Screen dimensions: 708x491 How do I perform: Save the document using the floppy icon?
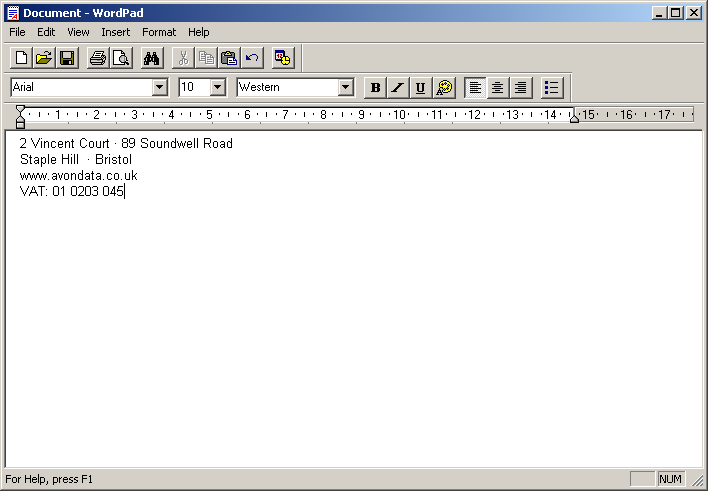(67, 58)
